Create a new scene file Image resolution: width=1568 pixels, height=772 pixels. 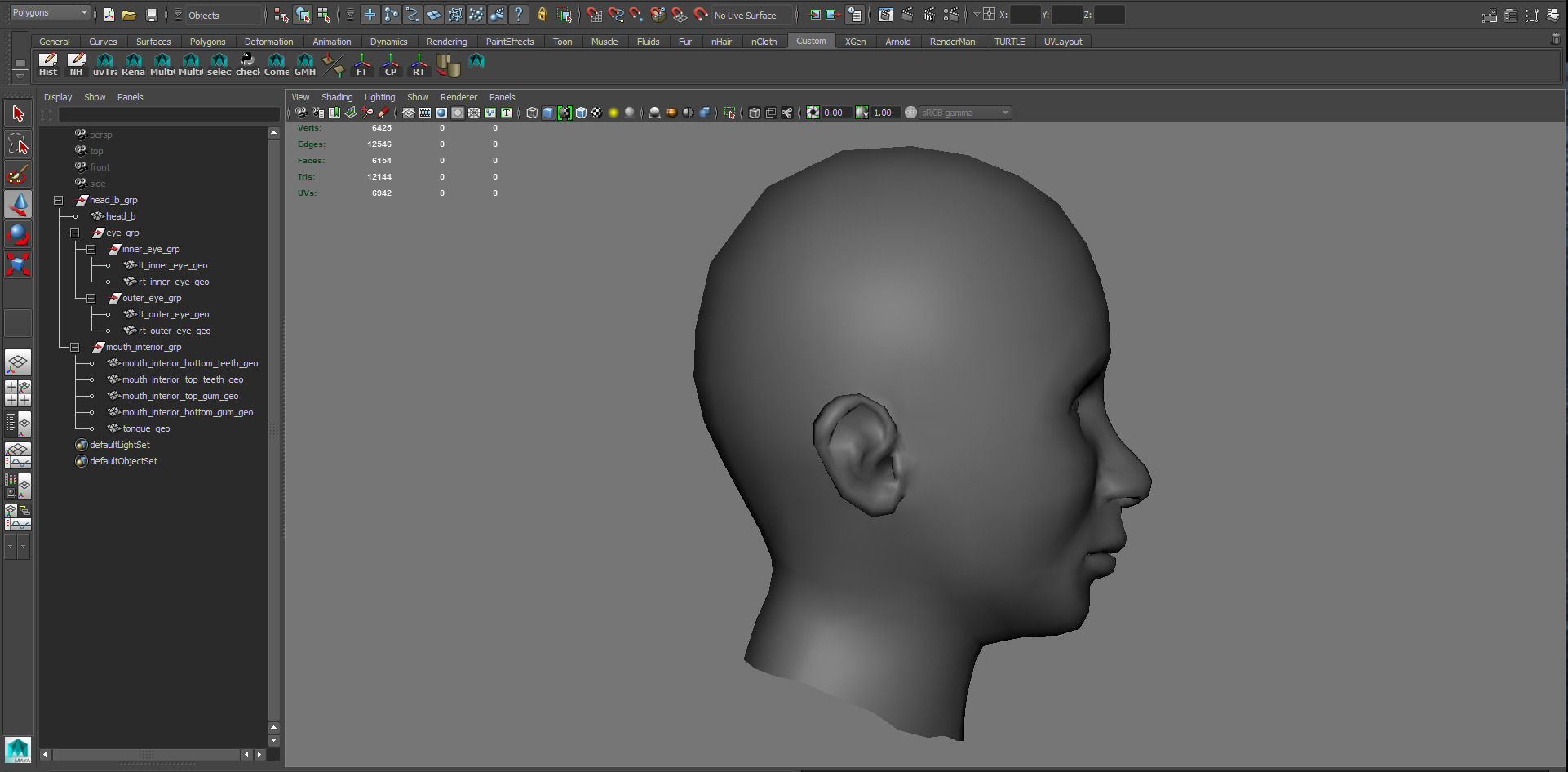(x=109, y=15)
